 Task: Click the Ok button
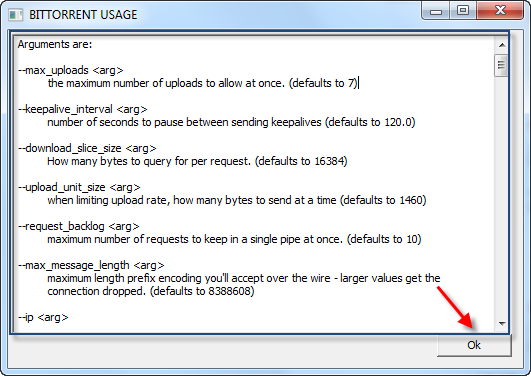[474, 345]
